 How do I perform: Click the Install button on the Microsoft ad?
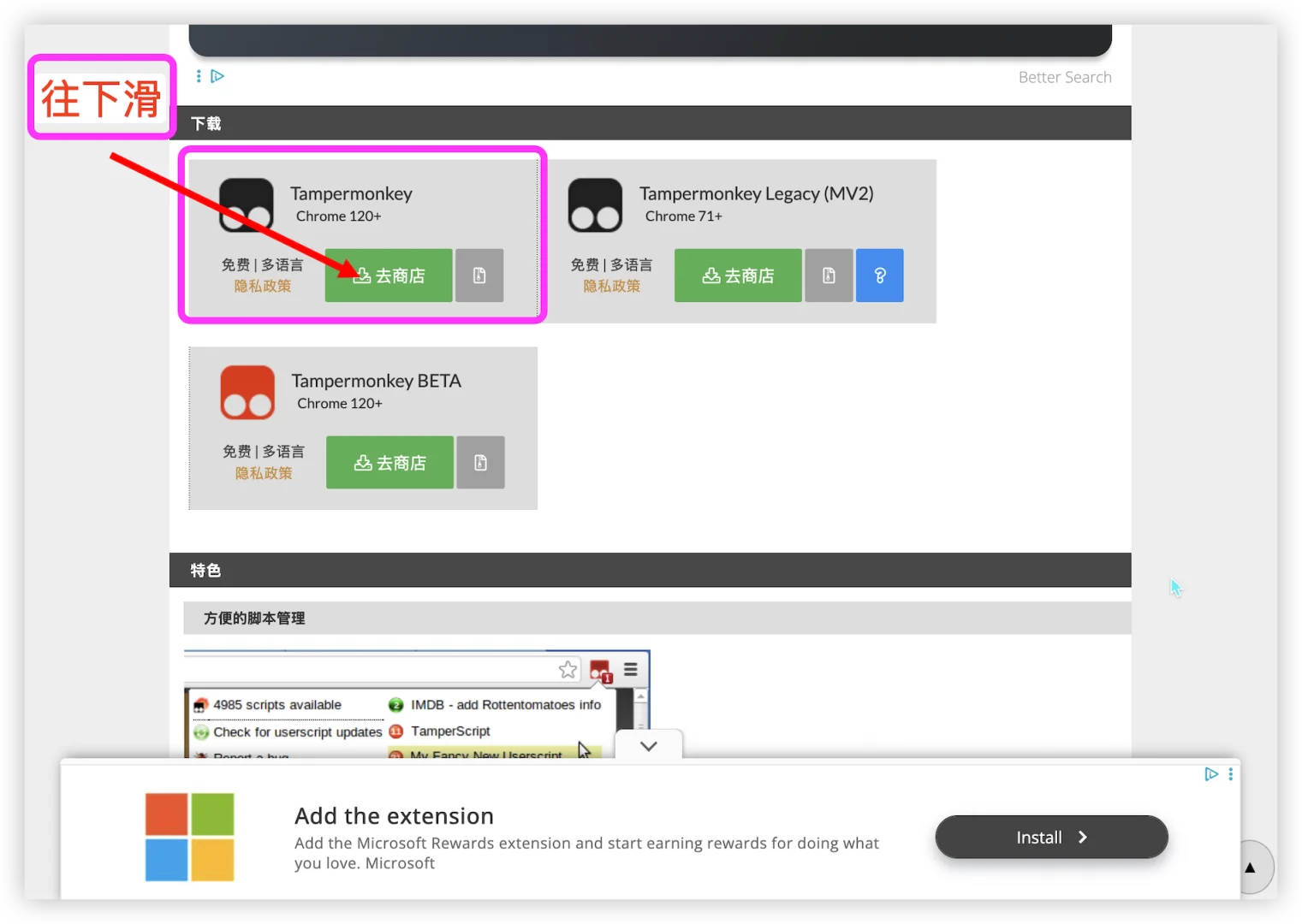(1051, 837)
